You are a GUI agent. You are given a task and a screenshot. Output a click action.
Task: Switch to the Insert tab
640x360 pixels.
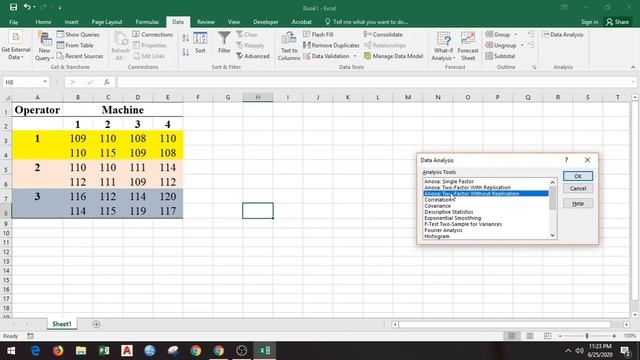tap(71, 22)
